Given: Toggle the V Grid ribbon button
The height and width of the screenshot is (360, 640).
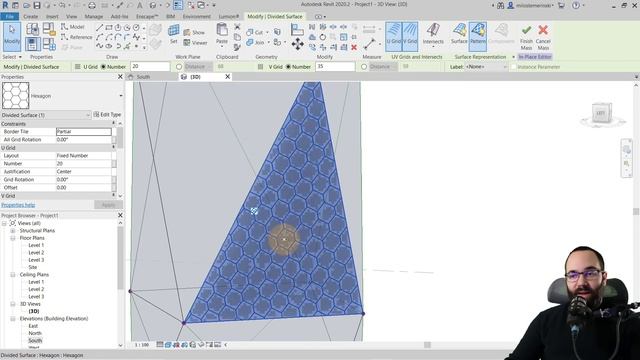Looking at the screenshot, I should coord(410,36).
